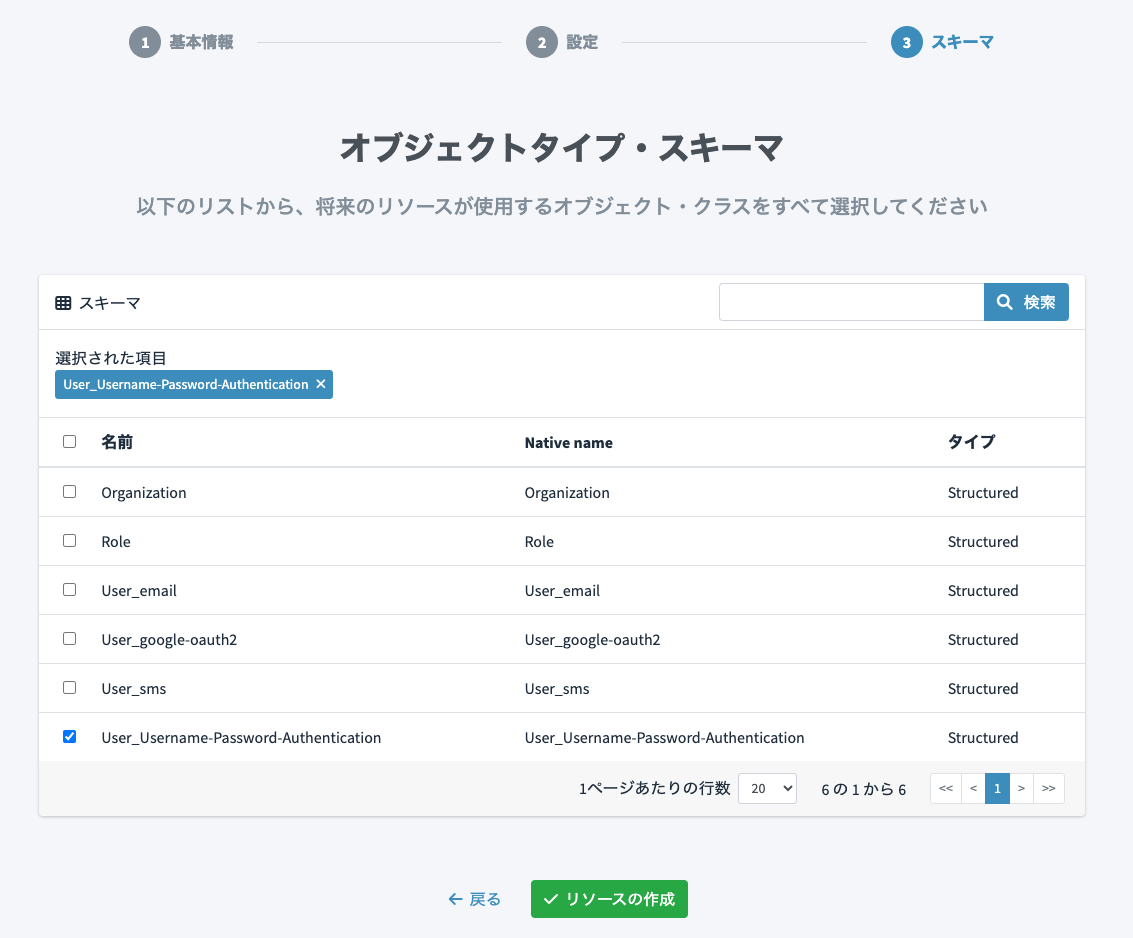1133x938 pixels.
Task: Click the table grid icon beside スキーマ header
Action: [64, 303]
